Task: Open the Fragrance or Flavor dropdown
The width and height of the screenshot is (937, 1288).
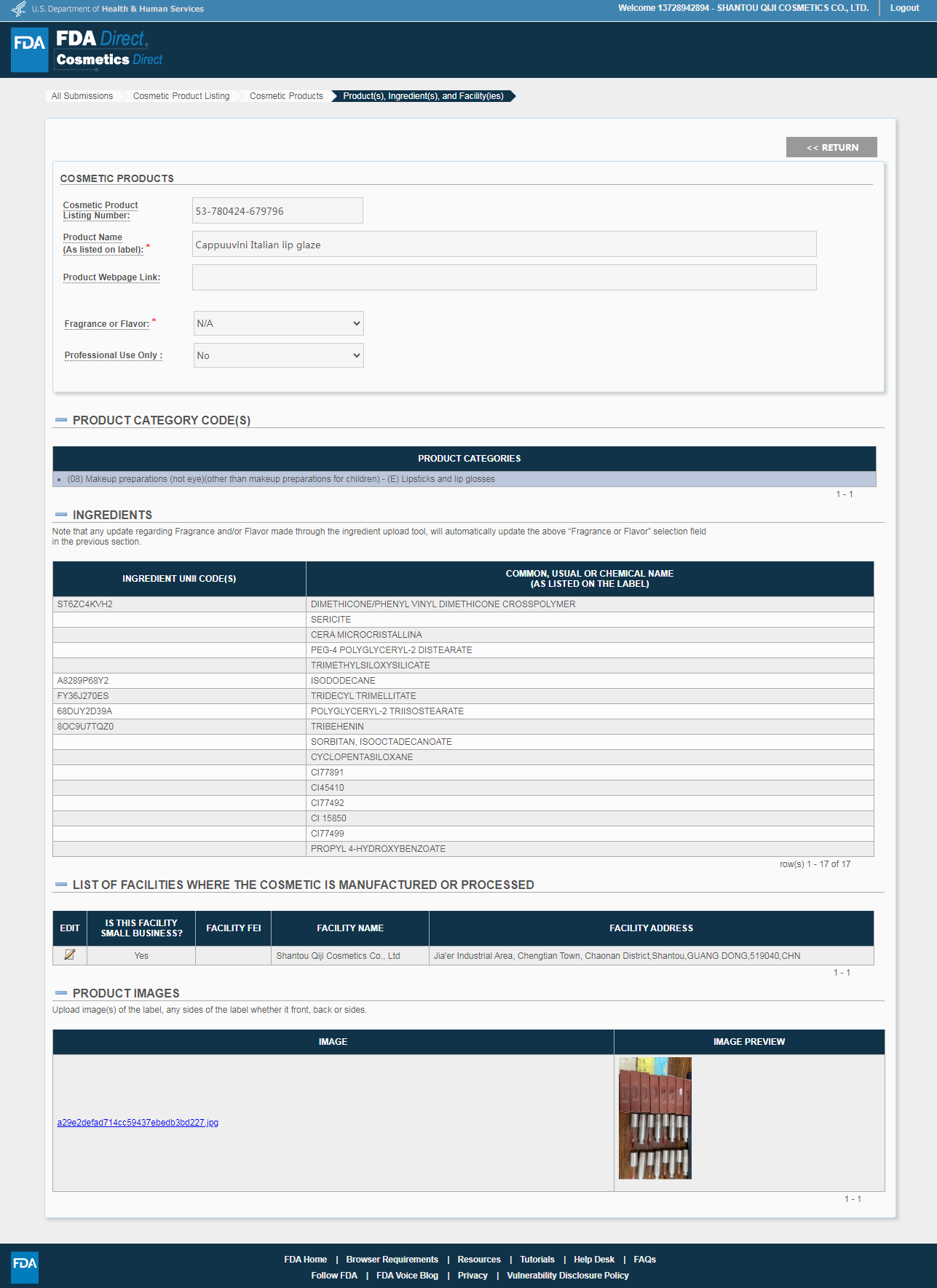Action: point(278,323)
